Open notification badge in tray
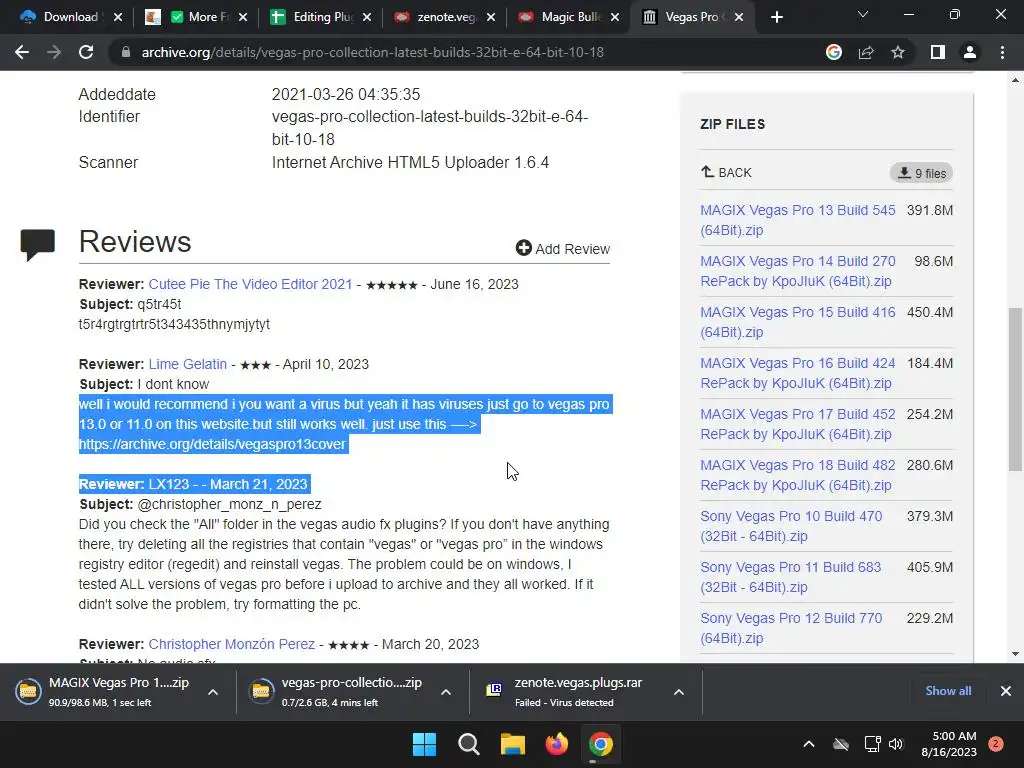 click(996, 744)
